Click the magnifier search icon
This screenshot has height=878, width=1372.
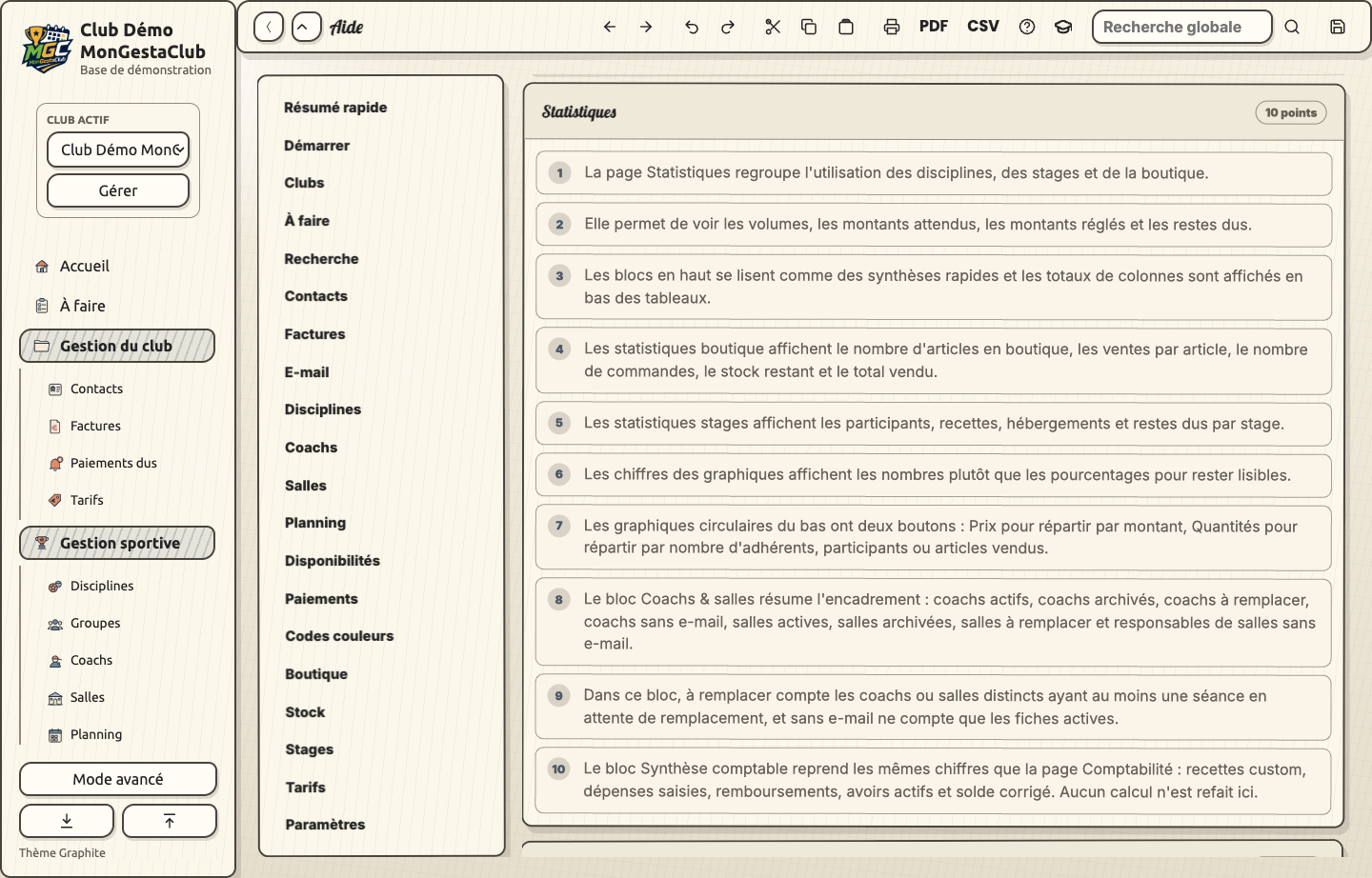click(1292, 27)
